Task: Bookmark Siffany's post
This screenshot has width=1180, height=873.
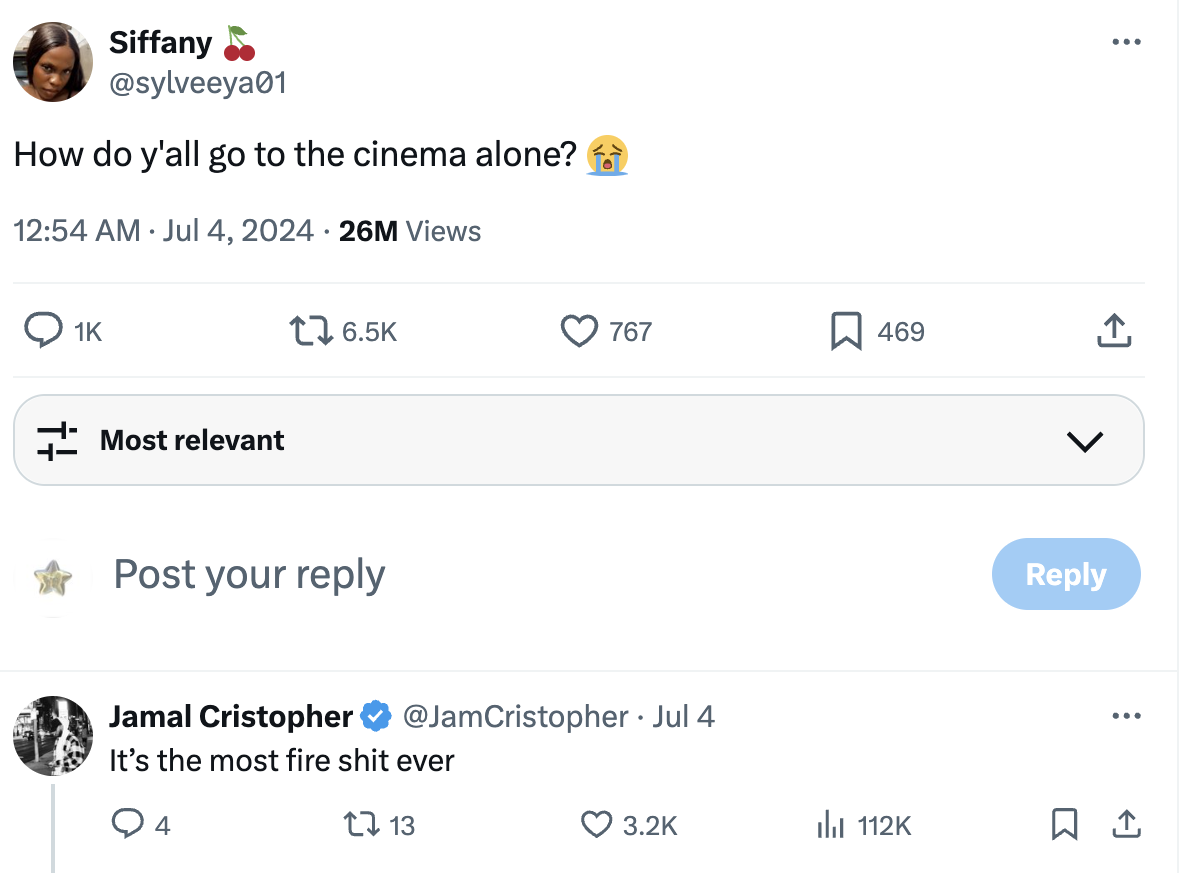Action: [x=846, y=331]
